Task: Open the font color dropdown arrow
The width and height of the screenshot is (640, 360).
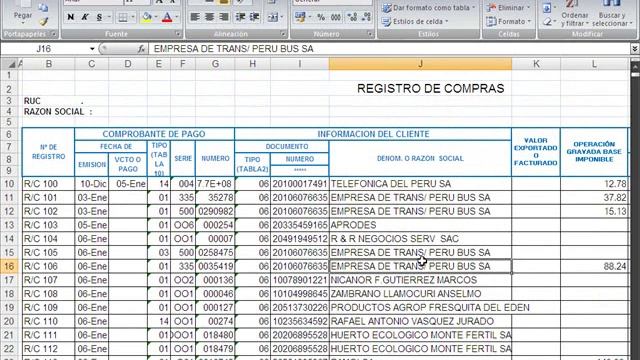Action: pyautogui.click(x=177, y=17)
